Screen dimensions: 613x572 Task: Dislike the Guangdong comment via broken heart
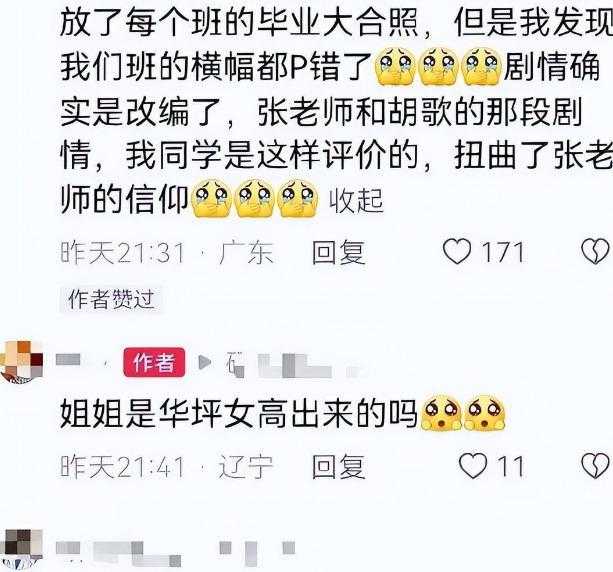point(595,252)
